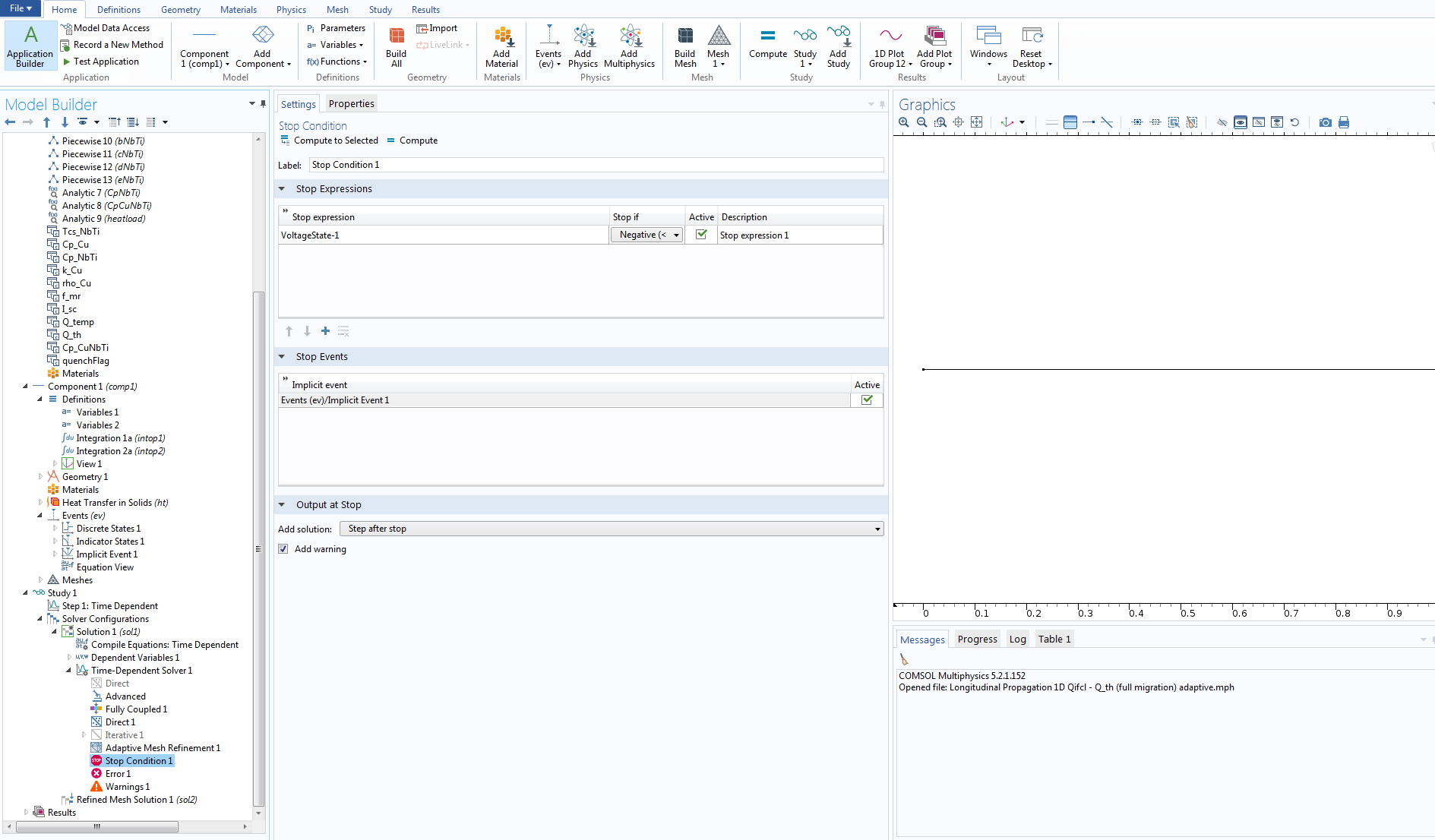1435x840 pixels.
Task: Switch to the Progress tab
Action: point(977,639)
